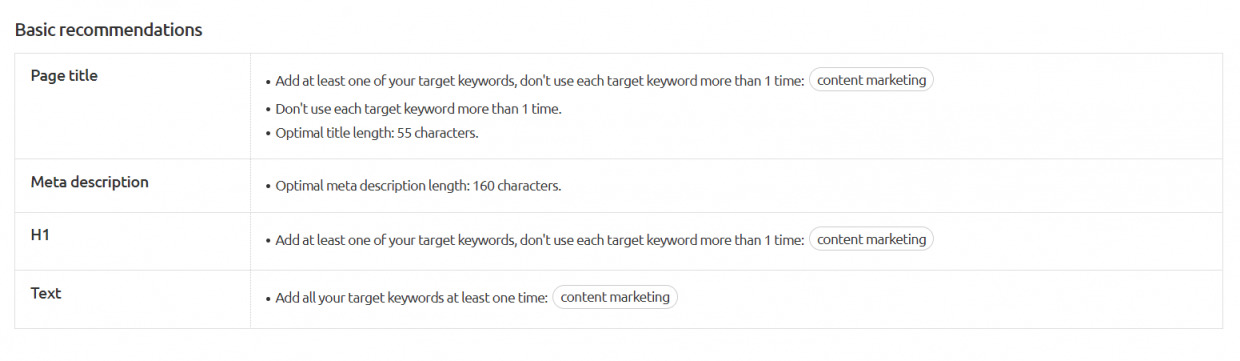
Task: Click the content marketing tag in Text row
Action: (x=615, y=297)
